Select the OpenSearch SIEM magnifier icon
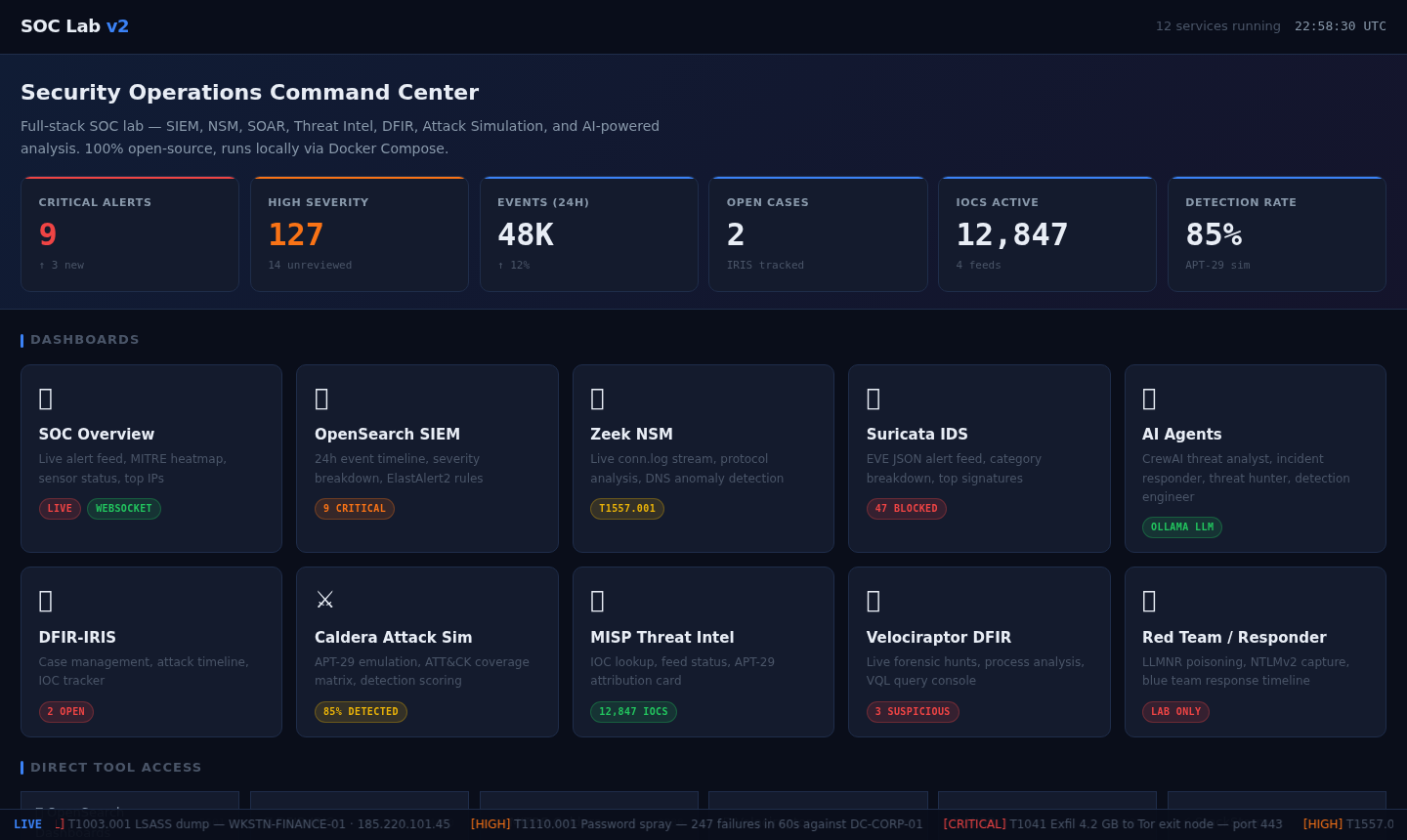The width and height of the screenshot is (1407, 840). click(321, 399)
